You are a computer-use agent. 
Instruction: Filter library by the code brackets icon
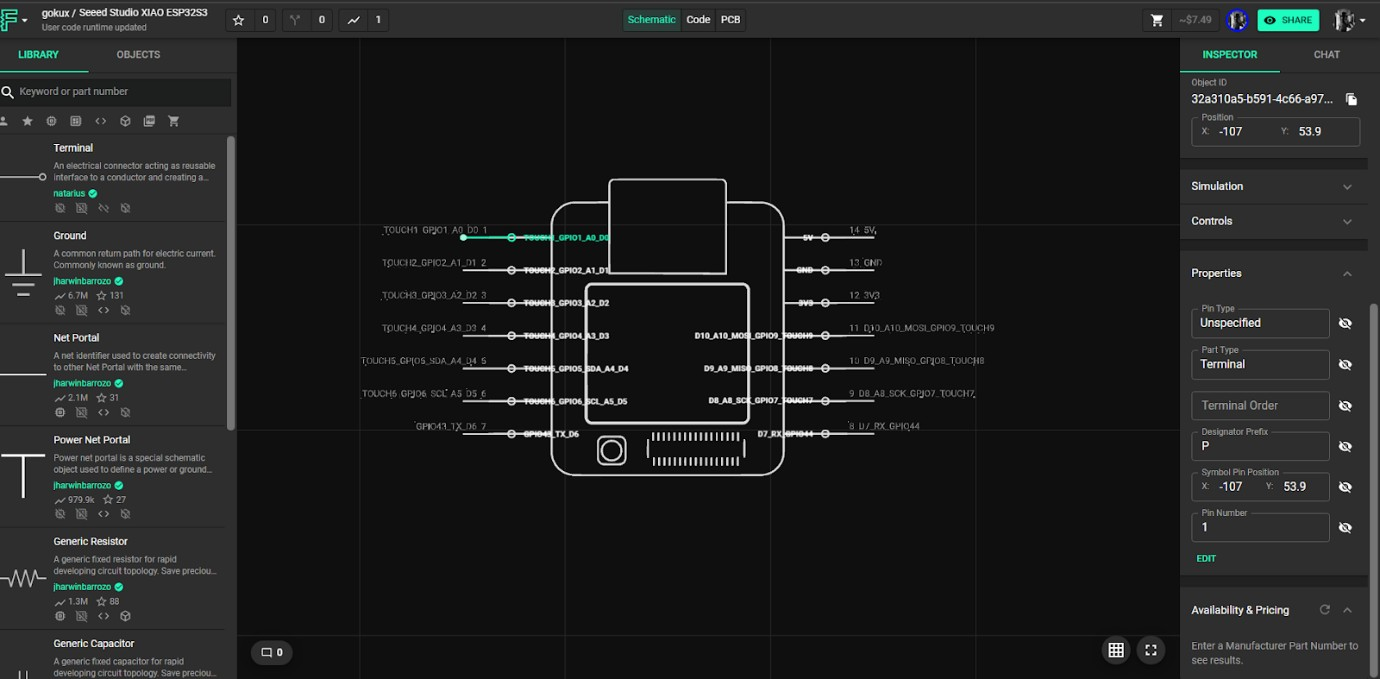click(101, 121)
